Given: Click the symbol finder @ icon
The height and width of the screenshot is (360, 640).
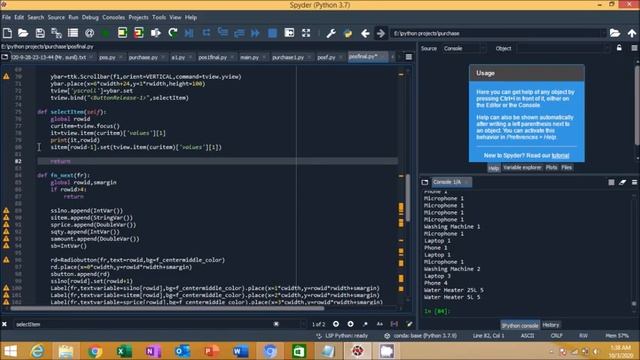Looking at the screenshot, I should coord(89,33).
